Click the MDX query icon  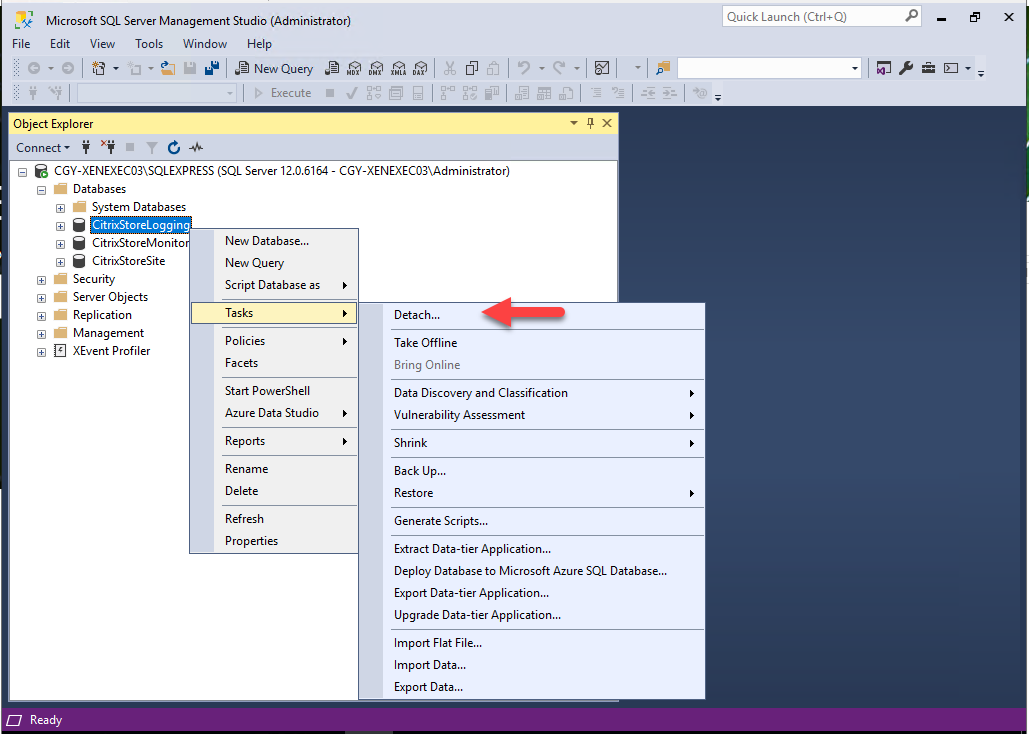(354, 68)
